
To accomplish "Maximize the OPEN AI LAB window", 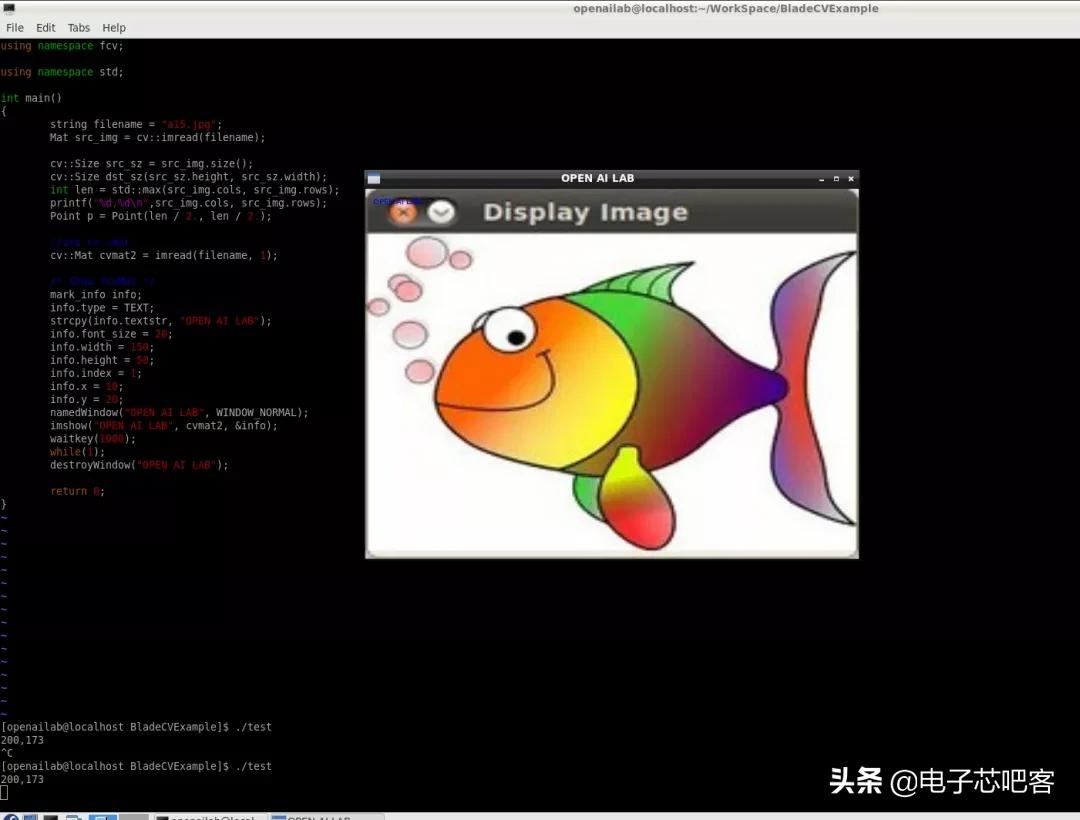I will pyautogui.click(x=836, y=179).
